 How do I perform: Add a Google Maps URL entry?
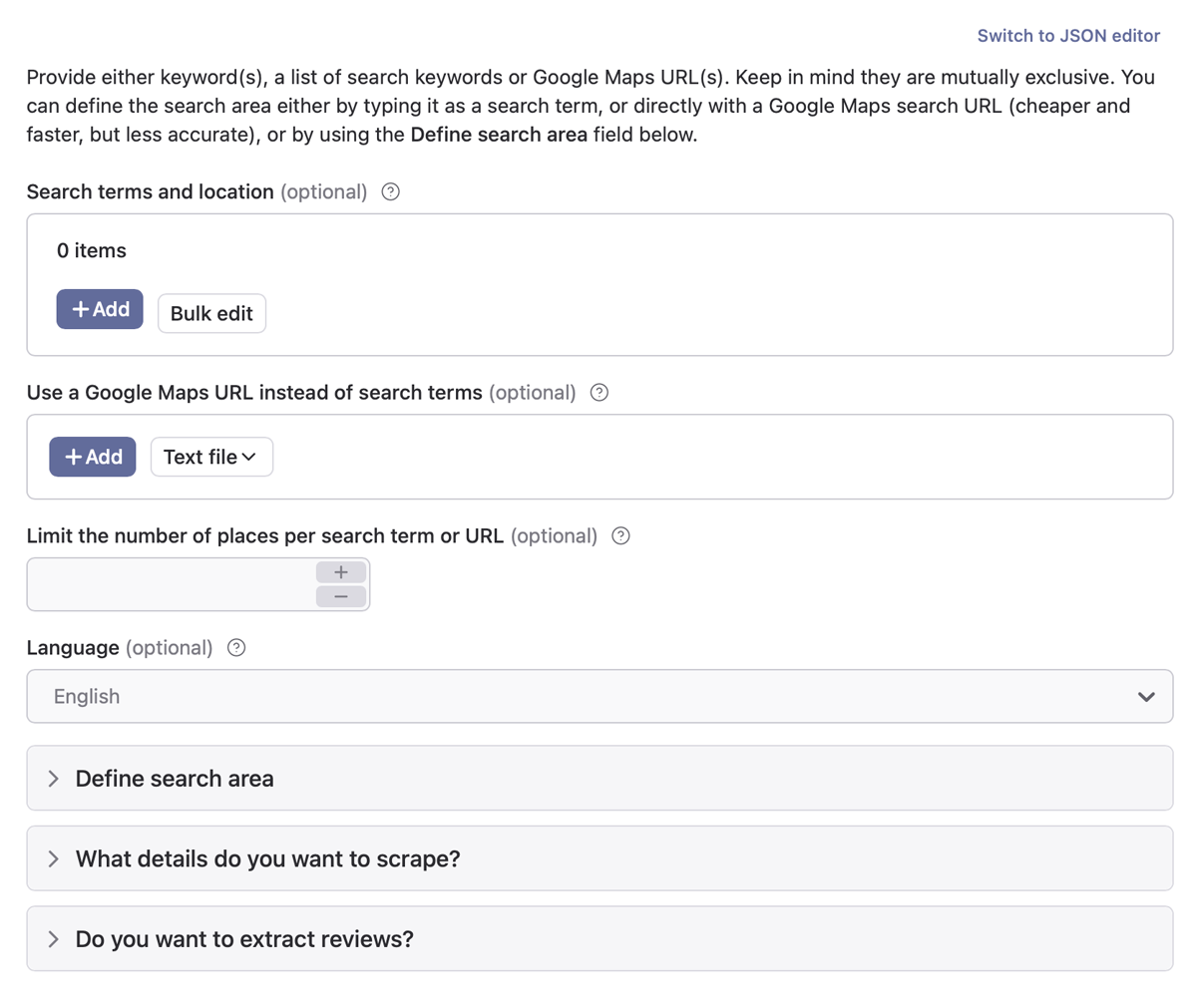(x=93, y=457)
